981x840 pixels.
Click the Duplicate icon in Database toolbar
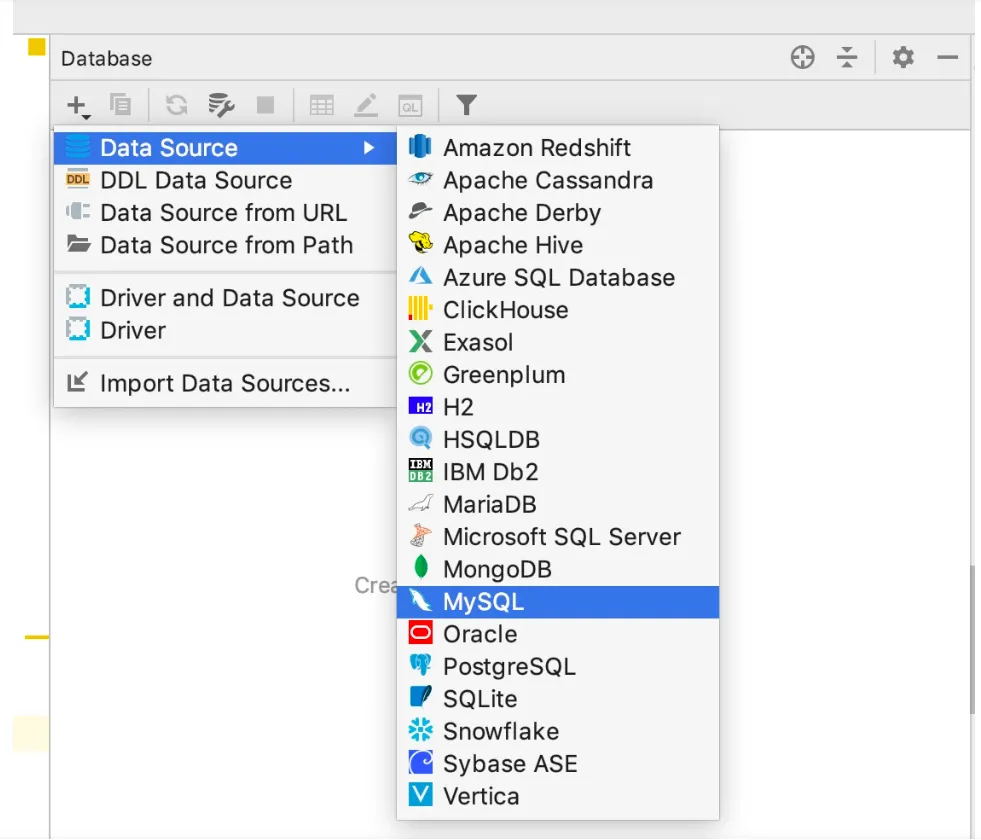(x=121, y=104)
